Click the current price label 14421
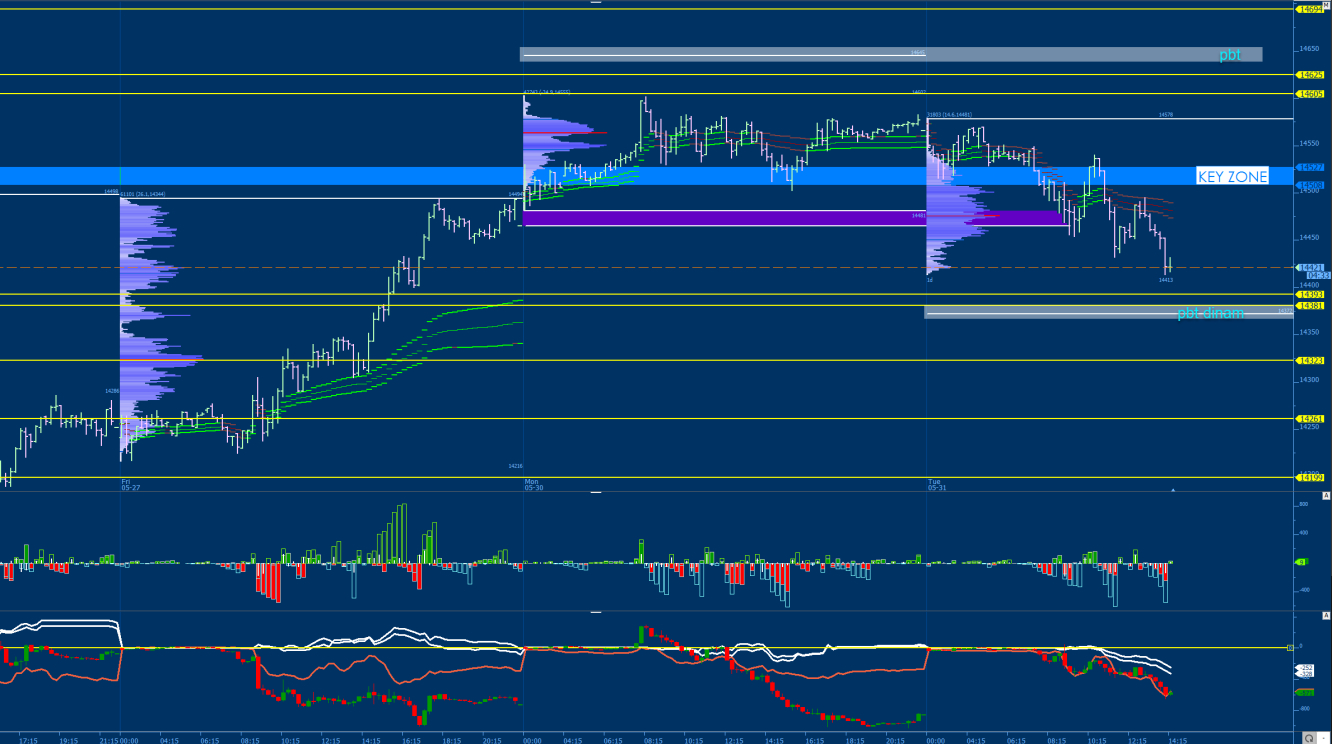Viewport: 1332px width, 744px height. pos(1310,267)
